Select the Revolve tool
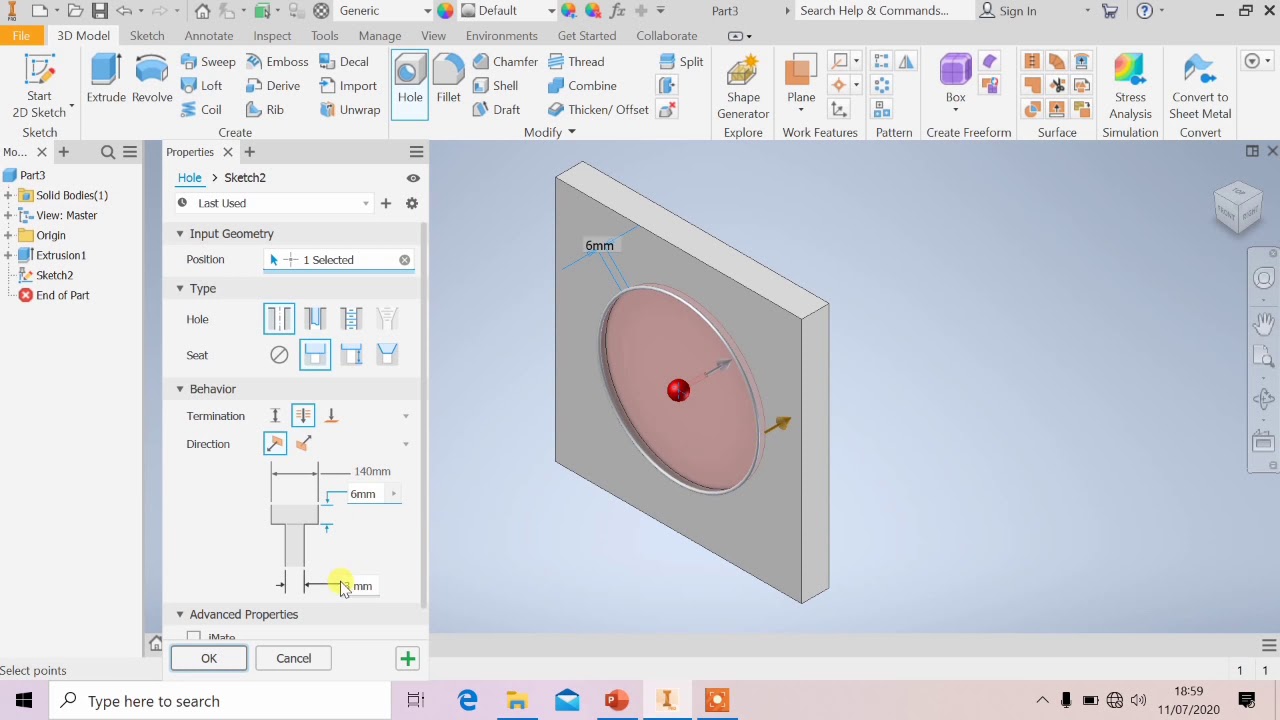Screen dimensions: 1280x720 152,79
